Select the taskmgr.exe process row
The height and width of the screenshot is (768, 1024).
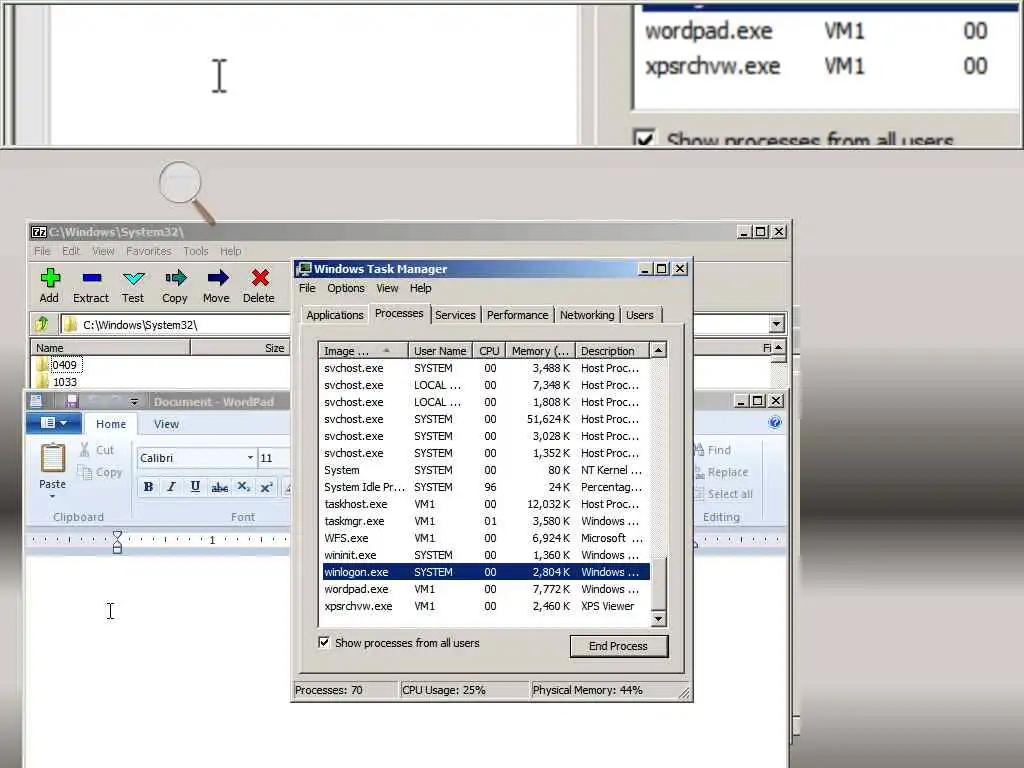point(486,521)
